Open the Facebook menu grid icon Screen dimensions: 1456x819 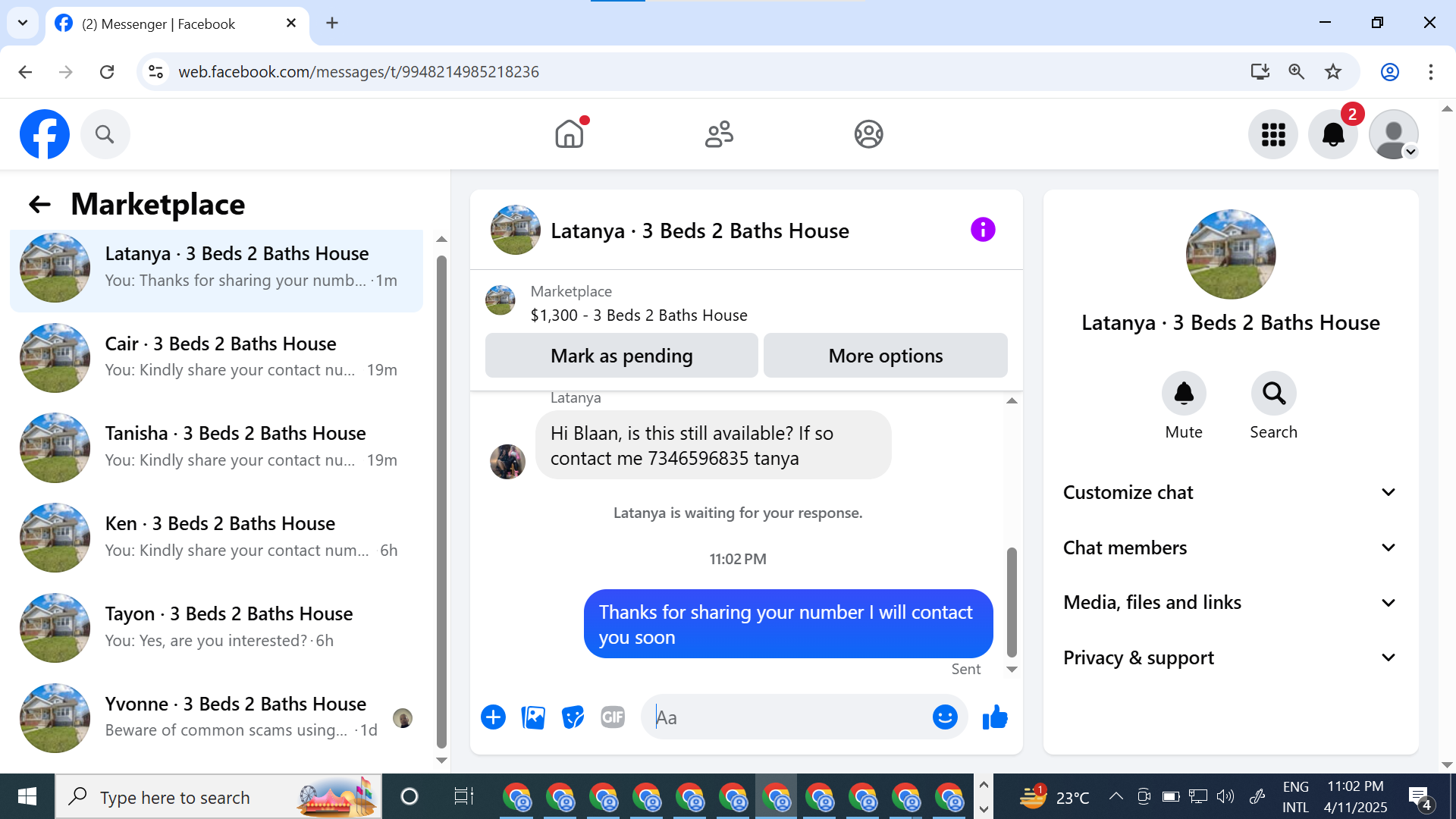coord(1273,134)
